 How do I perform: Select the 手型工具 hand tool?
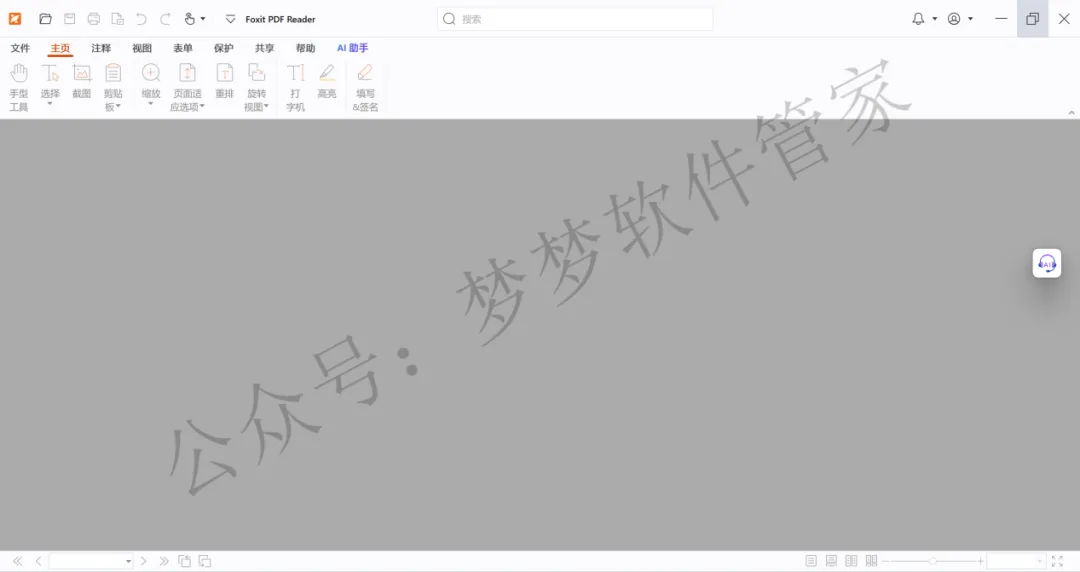click(x=19, y=87)
